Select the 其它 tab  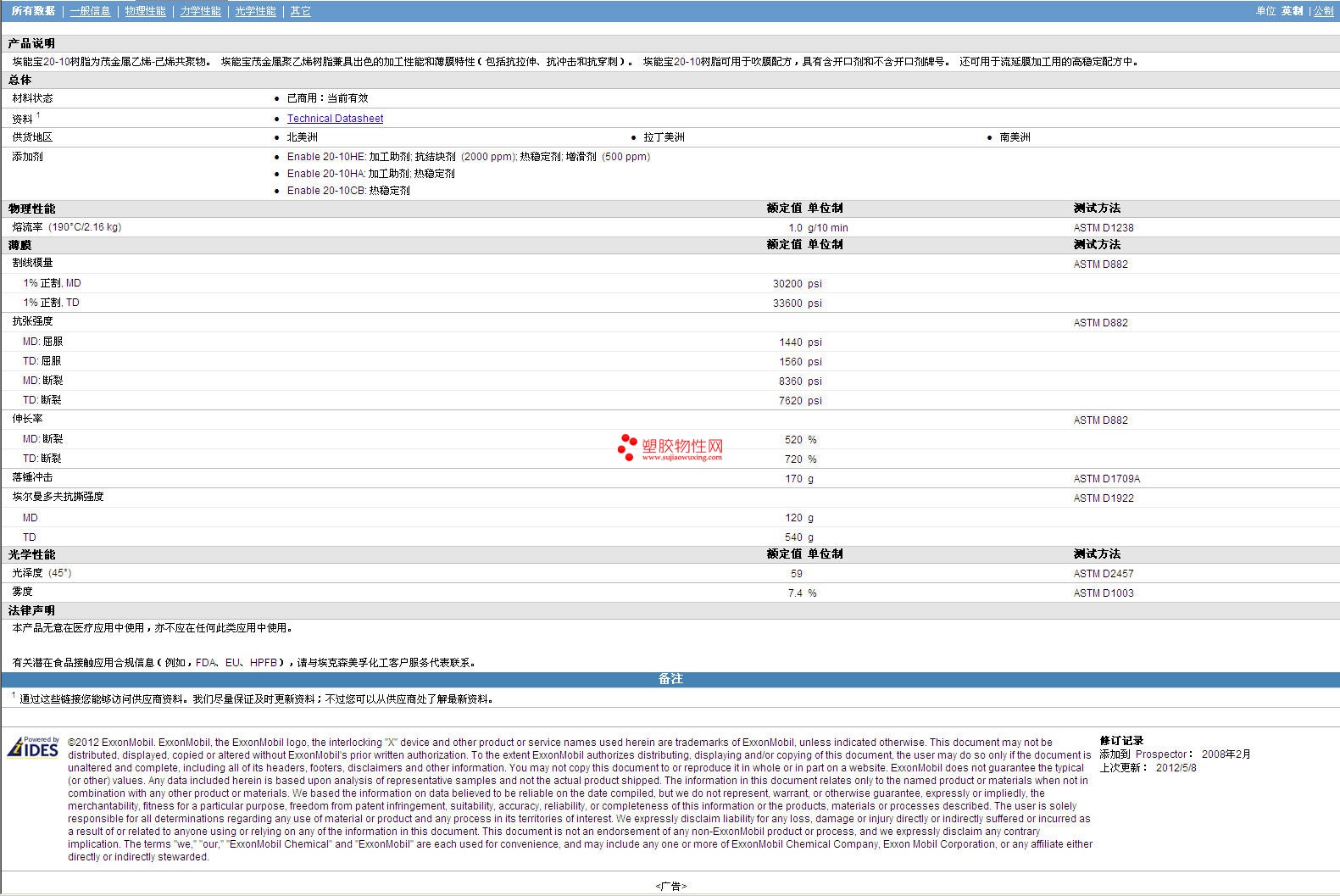pos(300,11)
